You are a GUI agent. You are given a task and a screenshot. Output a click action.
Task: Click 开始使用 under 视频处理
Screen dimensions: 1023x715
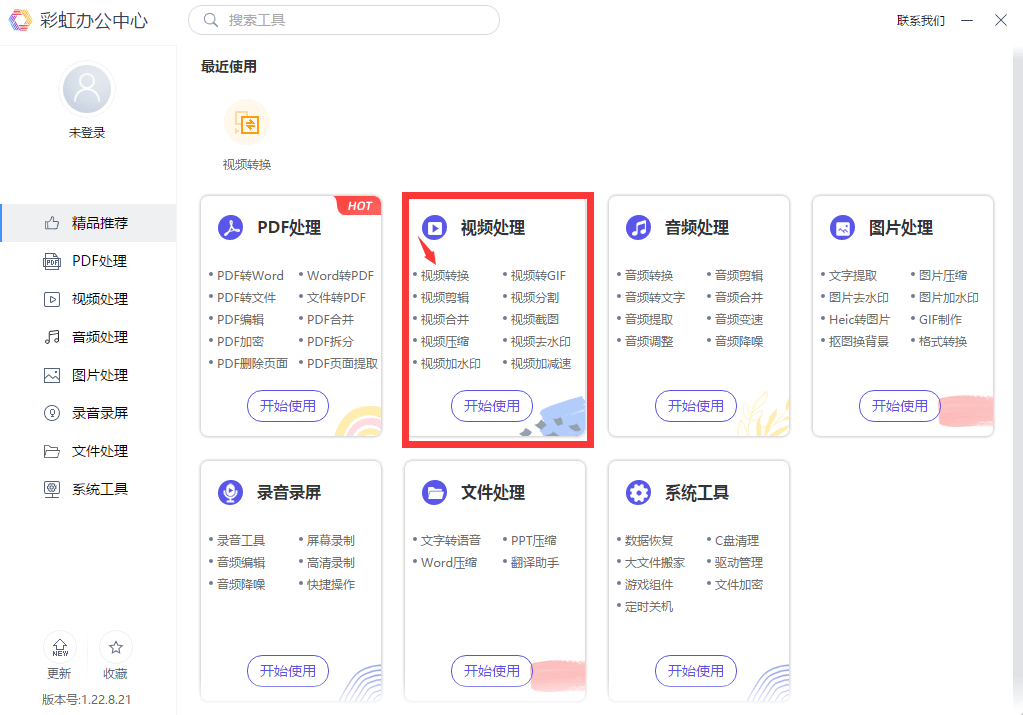[x=491, y=406]
